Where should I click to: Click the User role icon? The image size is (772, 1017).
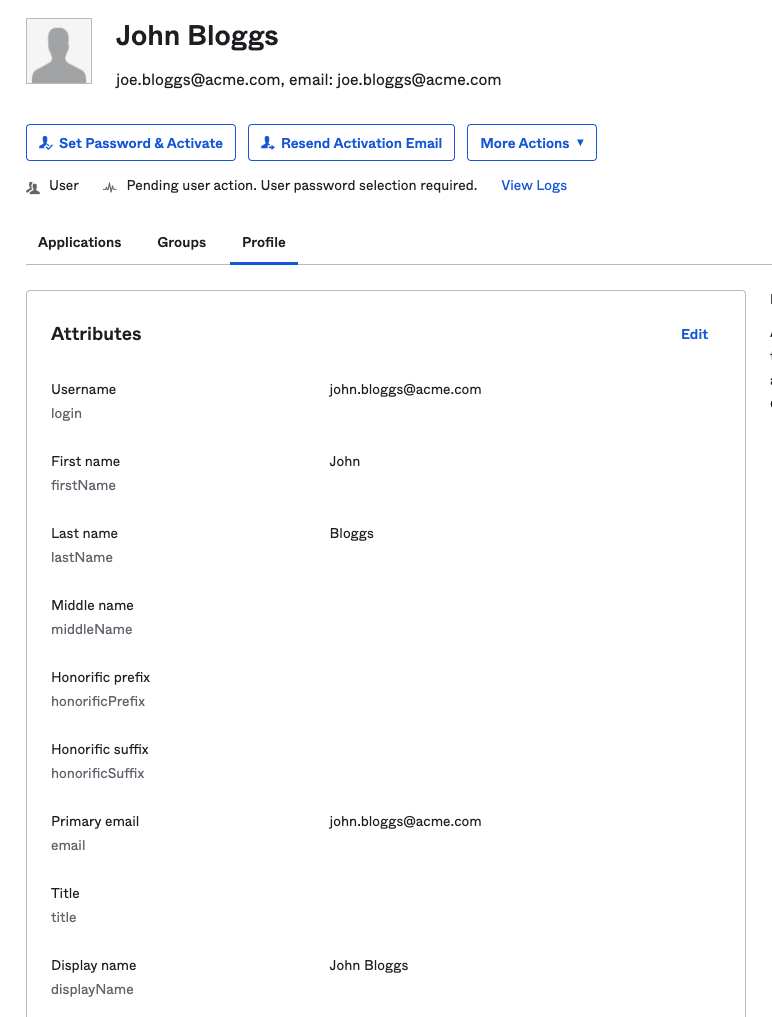pos(33,186)
